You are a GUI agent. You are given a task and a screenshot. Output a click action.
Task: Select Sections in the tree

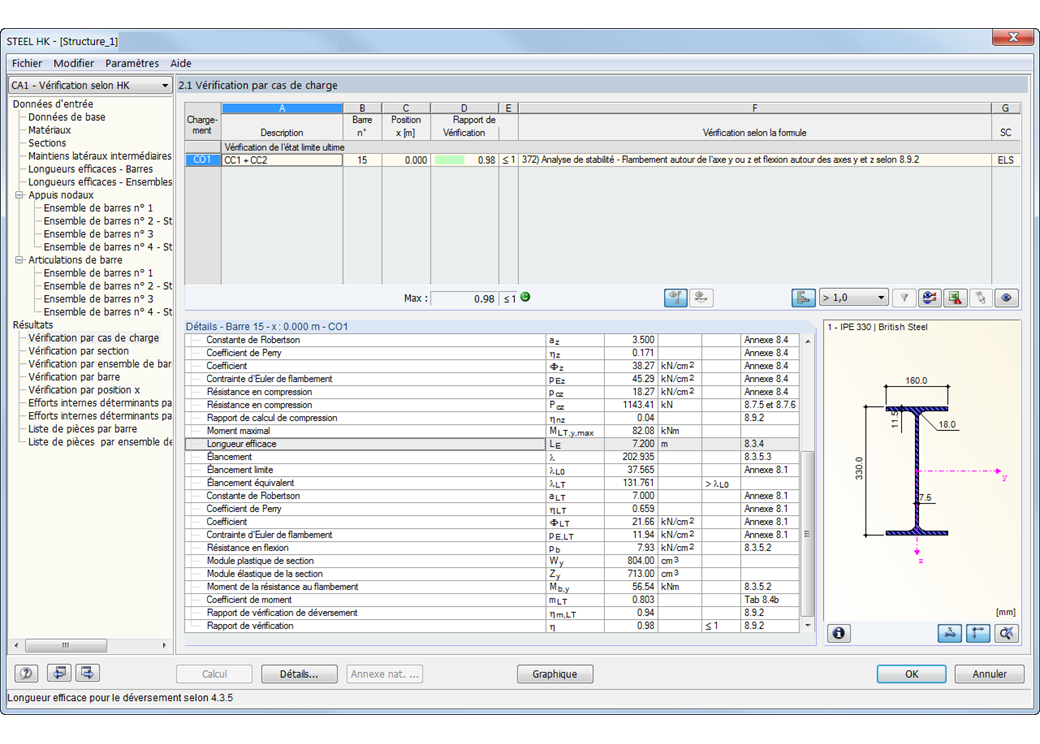[x=47, y=143]
